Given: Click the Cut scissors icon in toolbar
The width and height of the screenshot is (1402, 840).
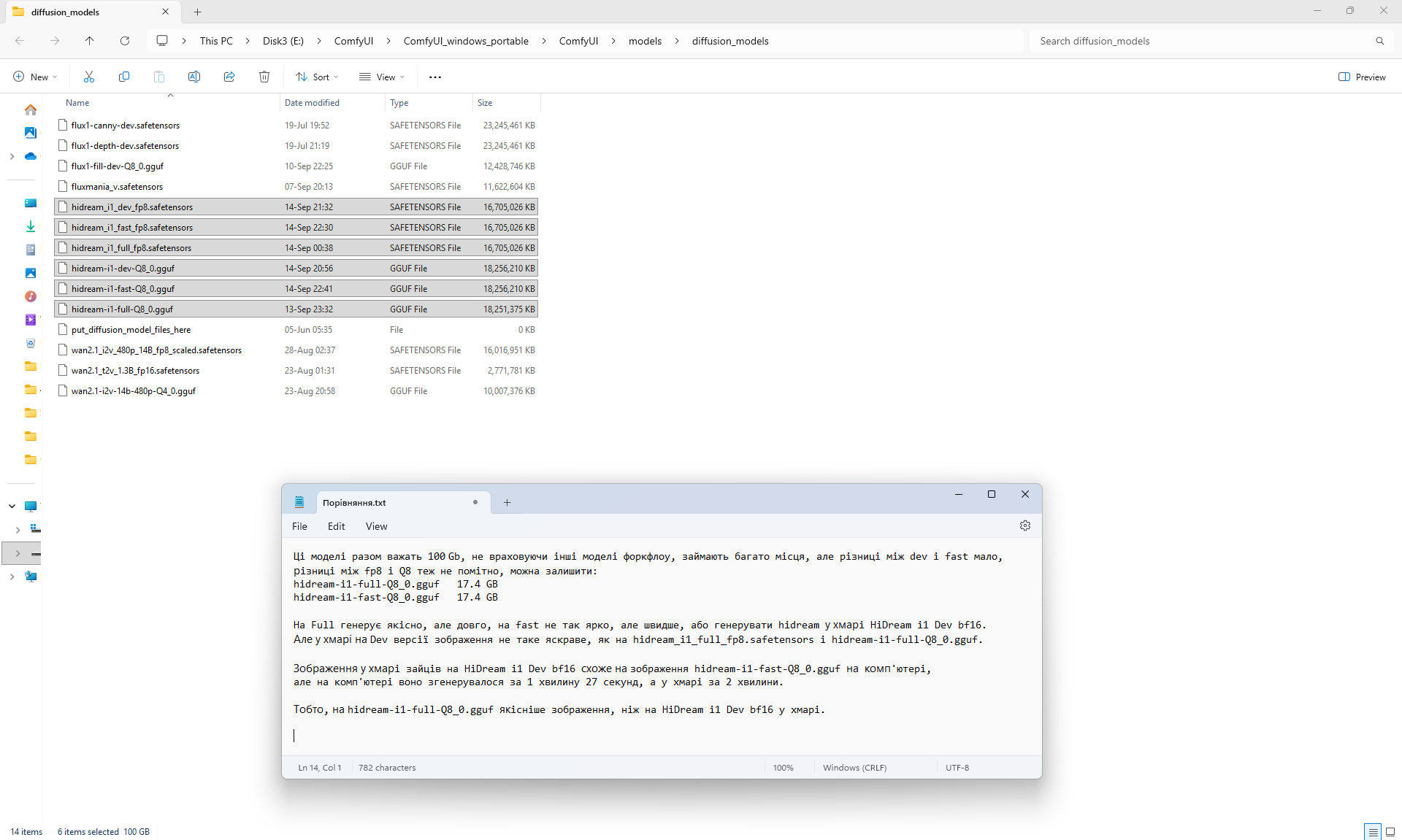Looking at the screenshot, I should pyautogui.click(x=89, y=77).
